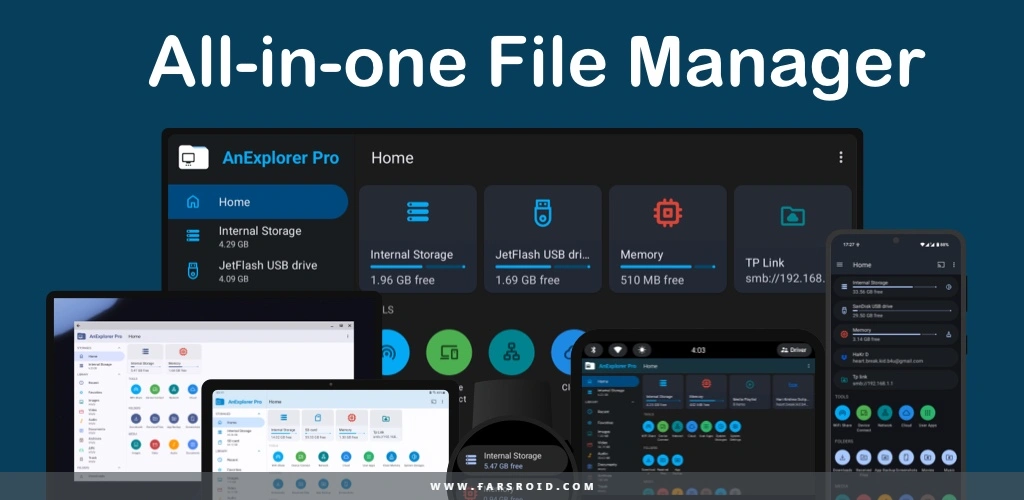Open Internal Storage 33.56 GB free on phone

click(896, 286)
